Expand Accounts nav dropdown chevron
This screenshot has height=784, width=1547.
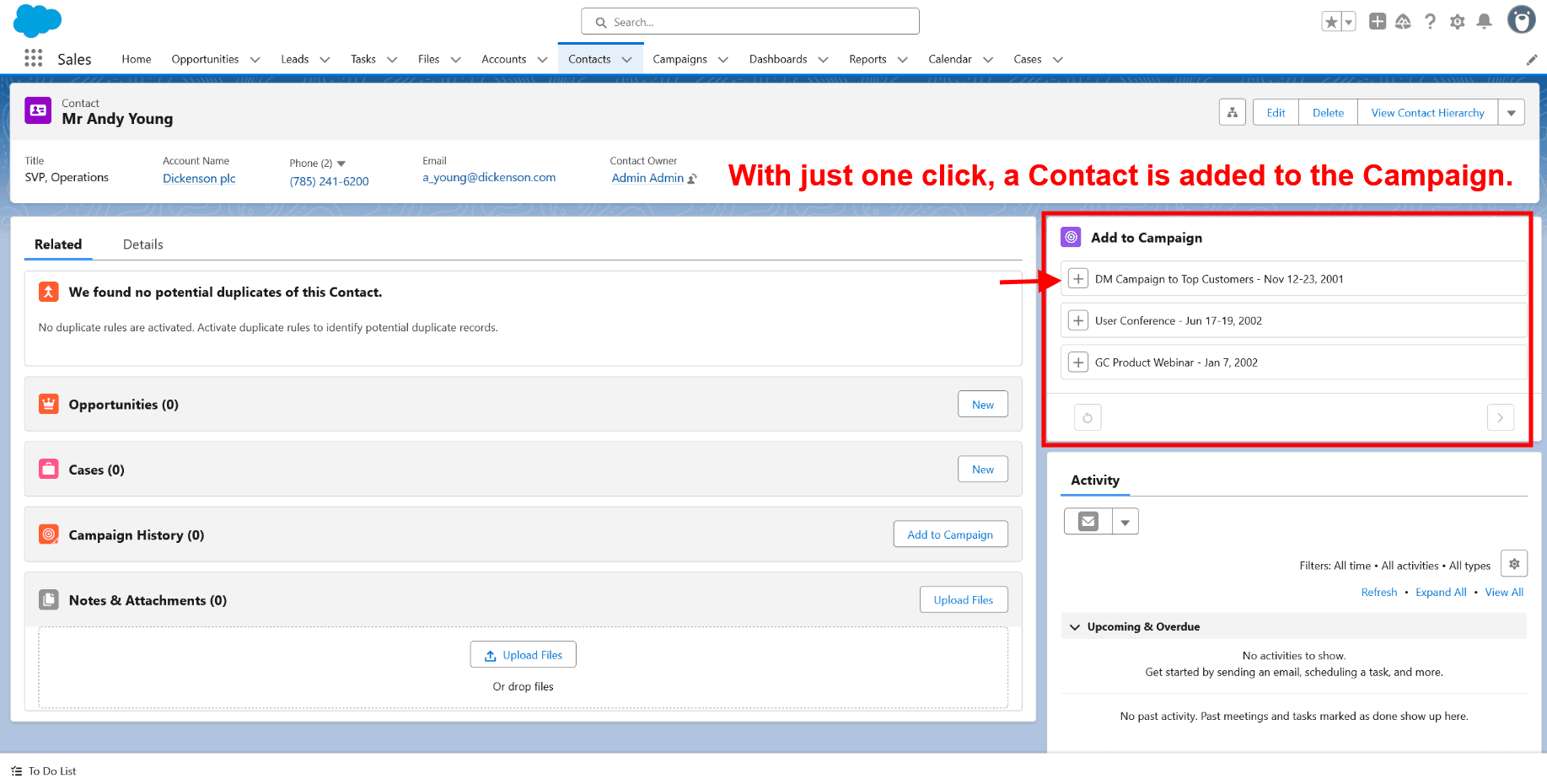tap(542, 60)
